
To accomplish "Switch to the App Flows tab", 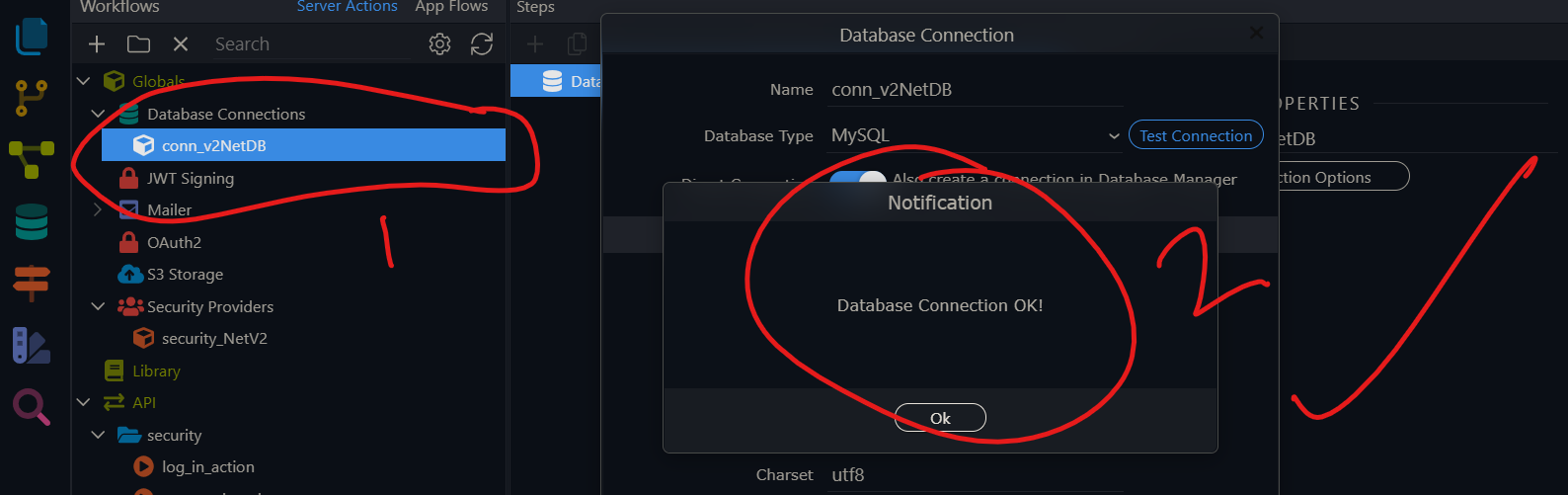I will pos(451,7).
